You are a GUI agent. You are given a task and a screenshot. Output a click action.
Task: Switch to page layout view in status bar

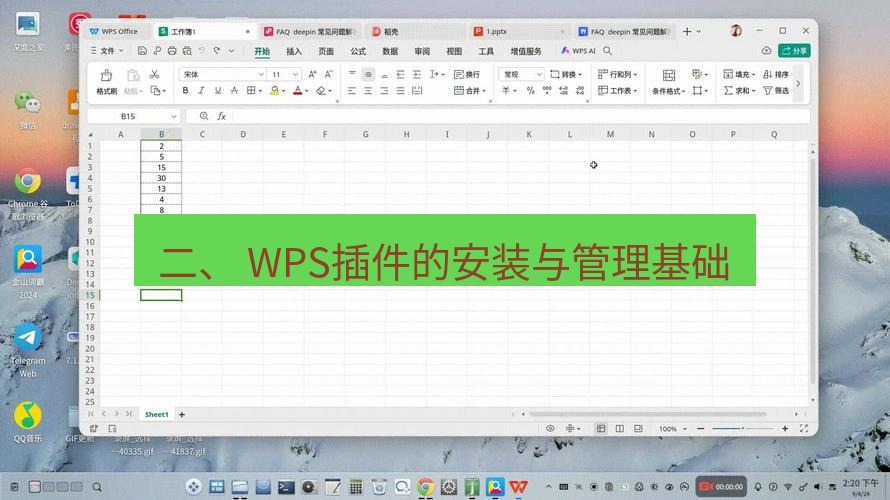pyautogui.click(x=619, y=428)
